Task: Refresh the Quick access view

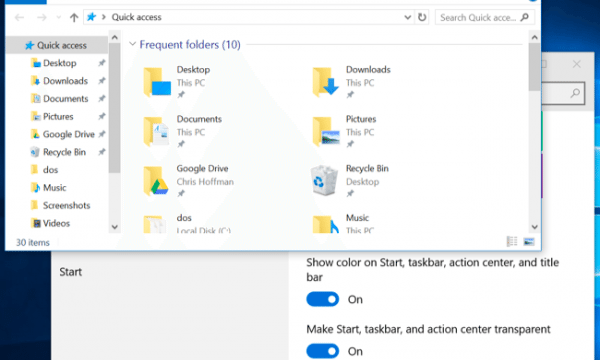Action: 422,17
